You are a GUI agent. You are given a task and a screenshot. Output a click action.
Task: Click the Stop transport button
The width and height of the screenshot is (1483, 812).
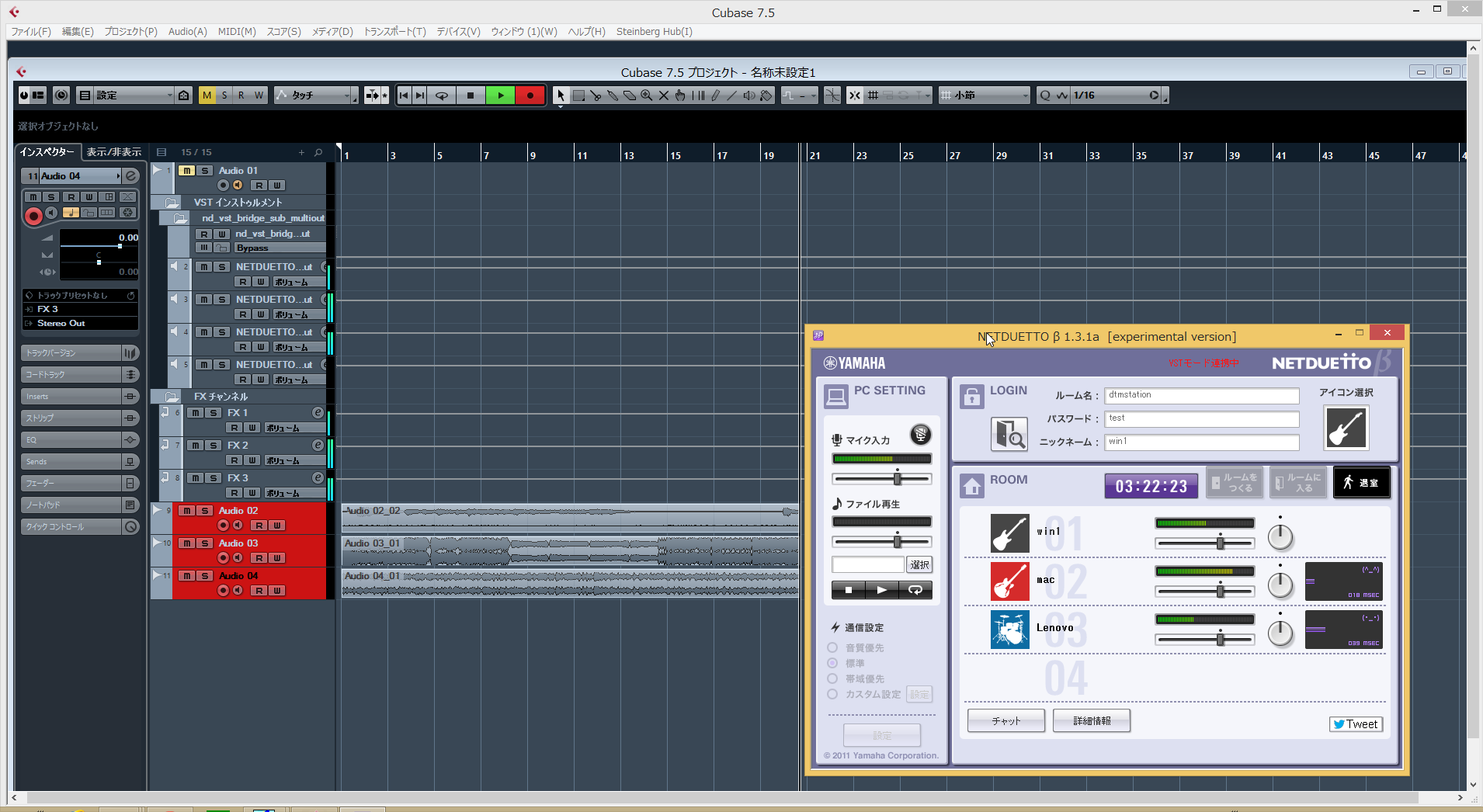point(471,95)
